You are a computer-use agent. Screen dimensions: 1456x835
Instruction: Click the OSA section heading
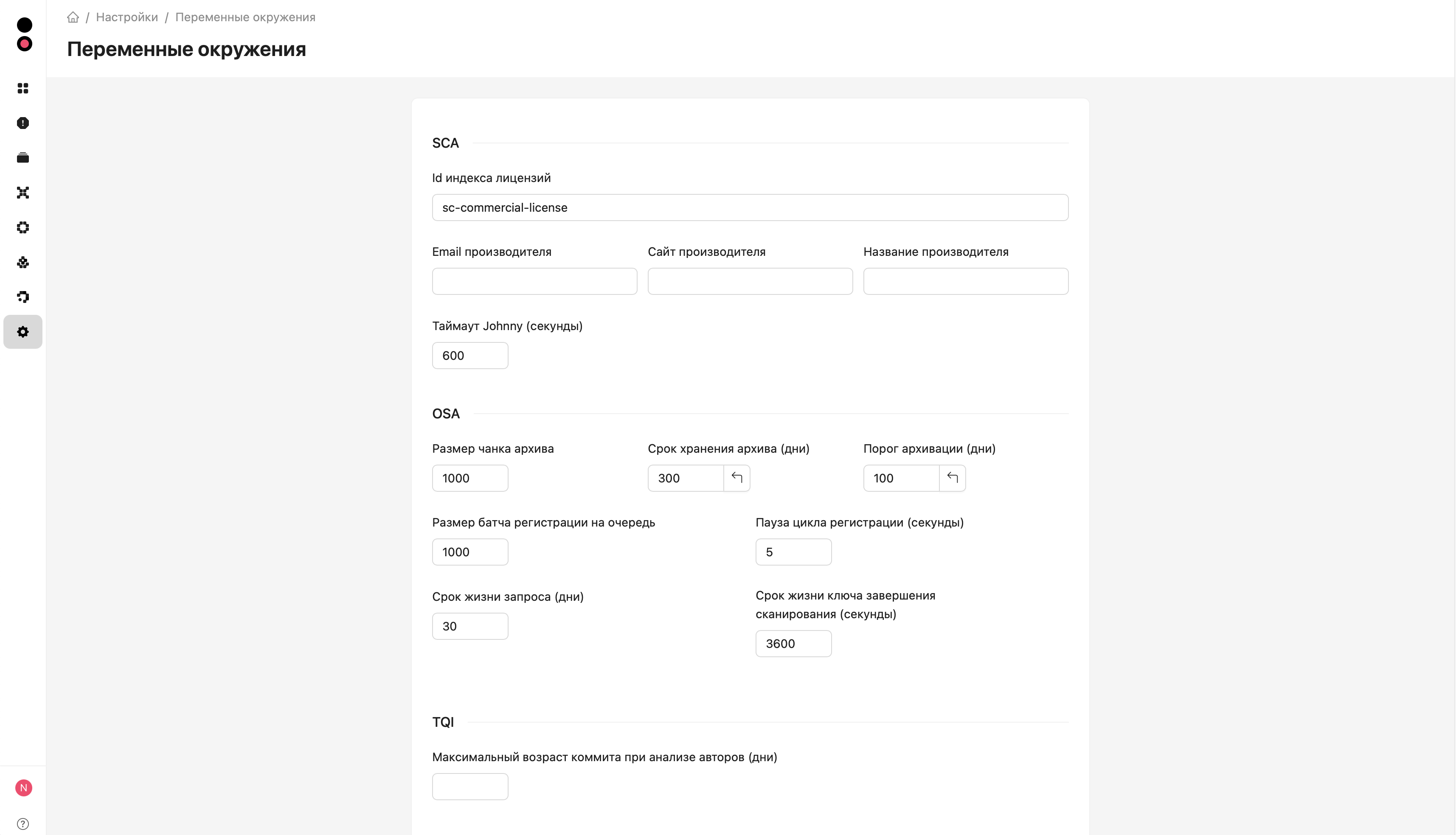tap(446, 414)
